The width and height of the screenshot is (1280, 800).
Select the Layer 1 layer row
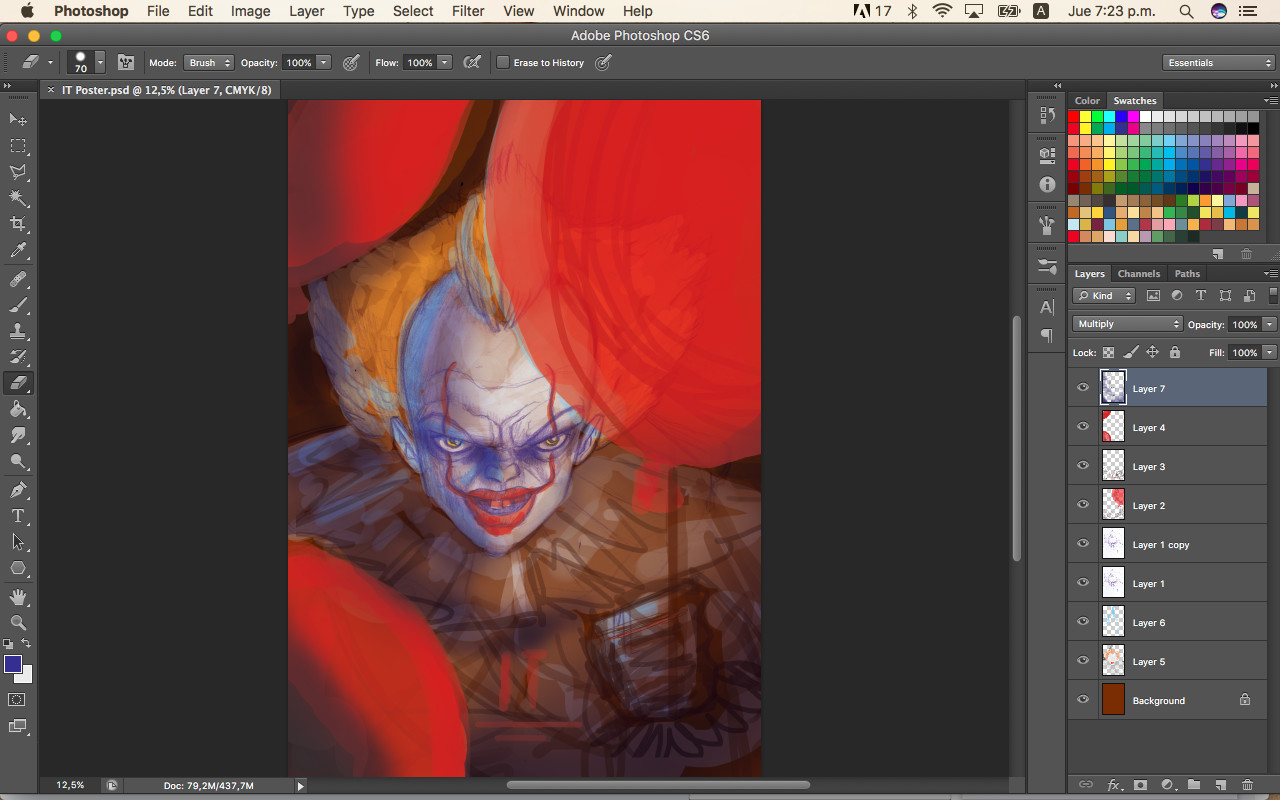point(1167,583)
